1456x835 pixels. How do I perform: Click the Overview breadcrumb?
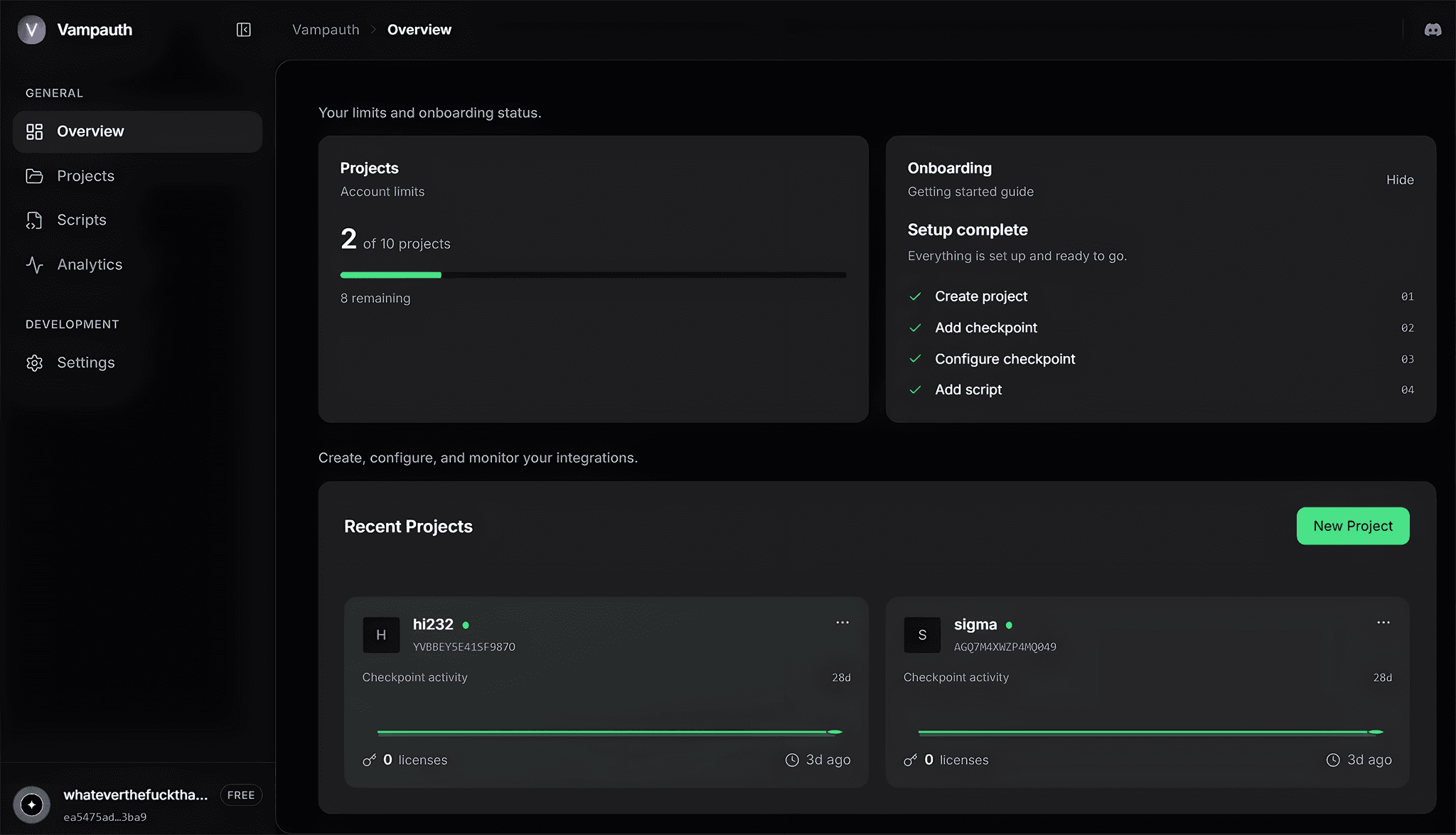click(x=419, y=30)
